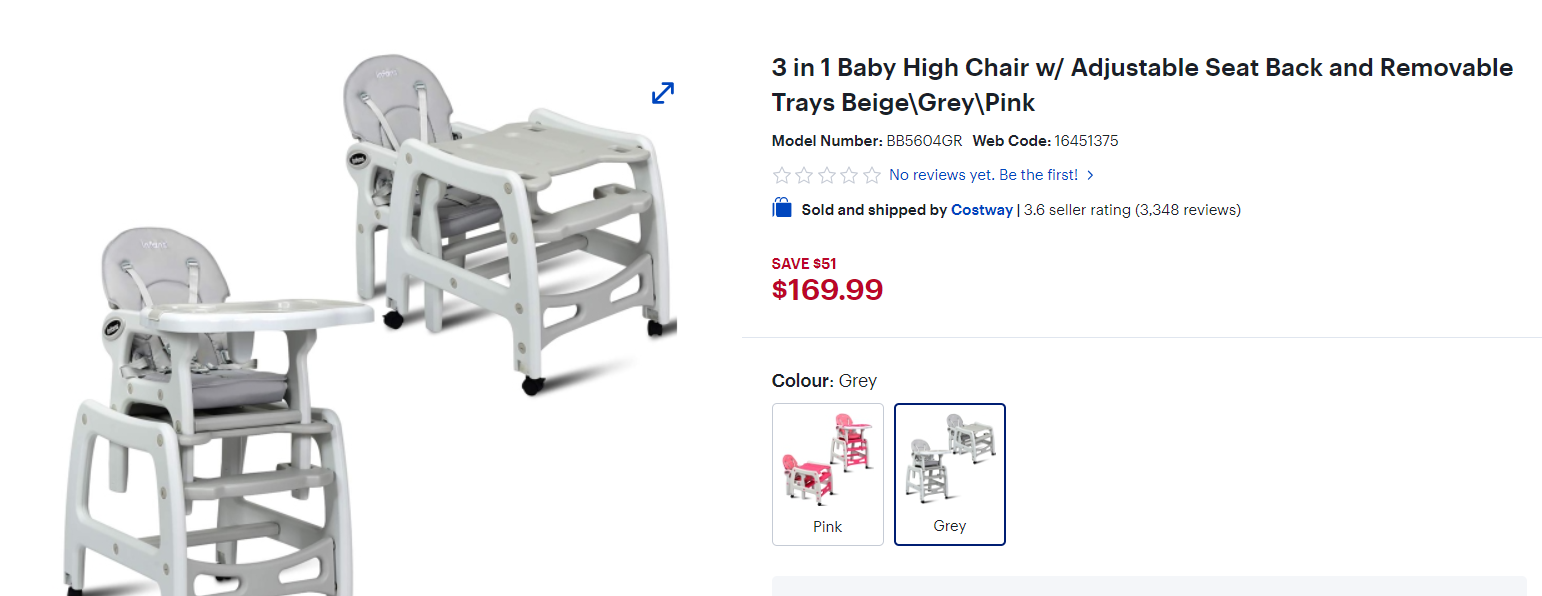The height and width of the screenshot is (596, 1542).
Task: Visit the Costway seller page link
Action: click(981, 210)
